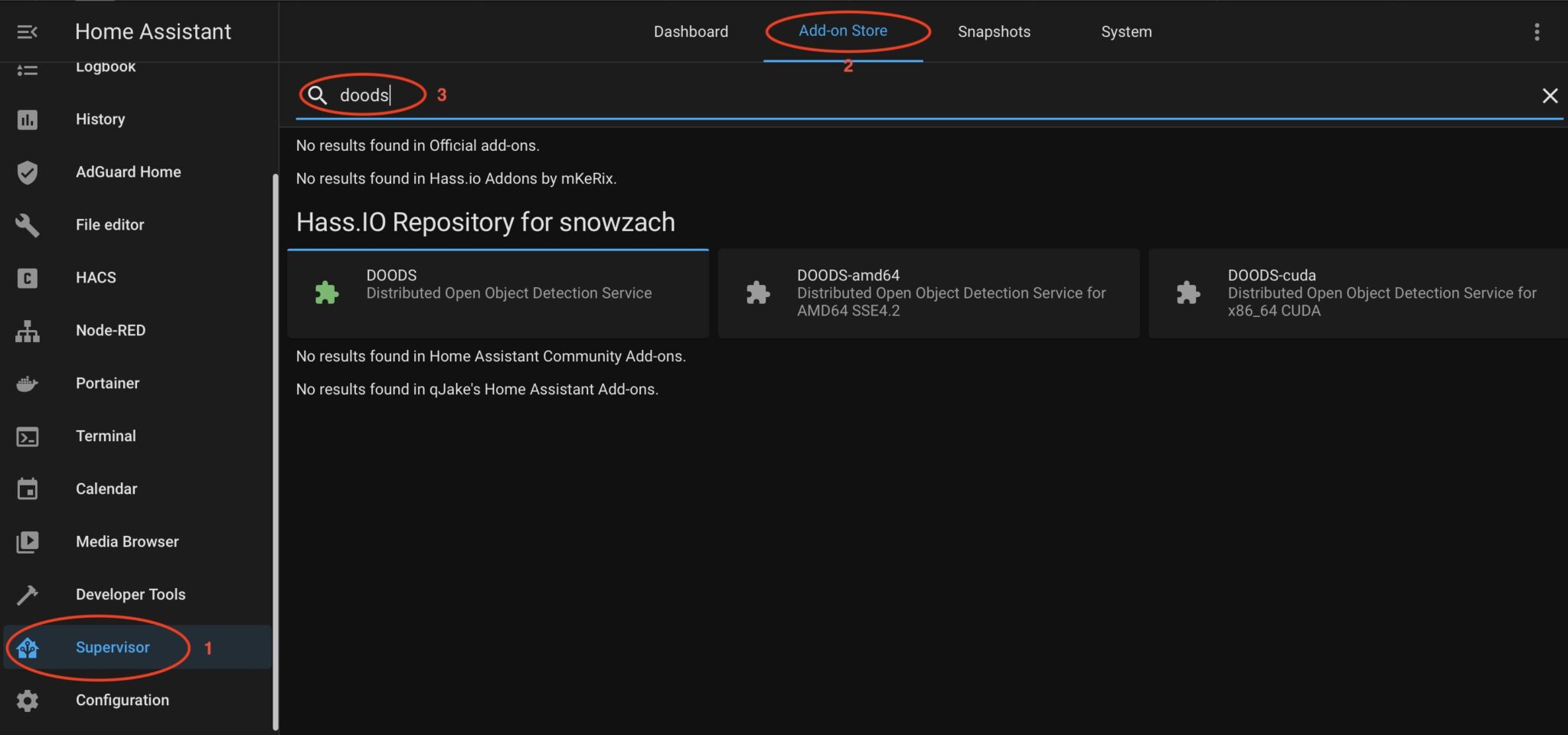Open the three-dot overflow menu
This screenshot has height=735, width=1568.
[x=1536, y=31]
